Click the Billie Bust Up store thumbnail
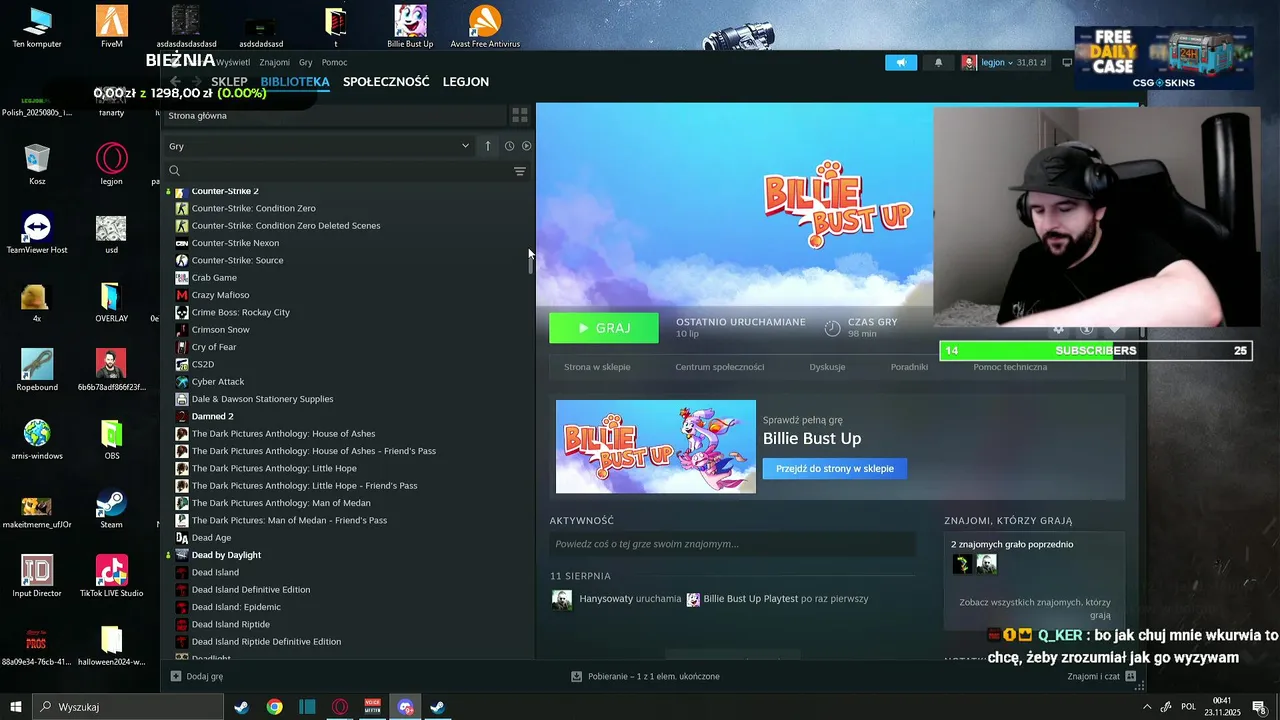1280x720 pixels. pyautogui.click(x=656, y=446)
